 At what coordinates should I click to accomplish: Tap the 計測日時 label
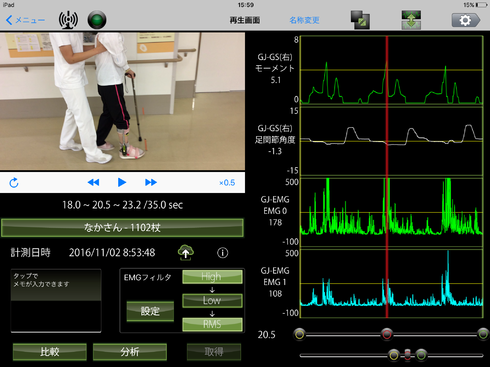(x=30, y=253)
